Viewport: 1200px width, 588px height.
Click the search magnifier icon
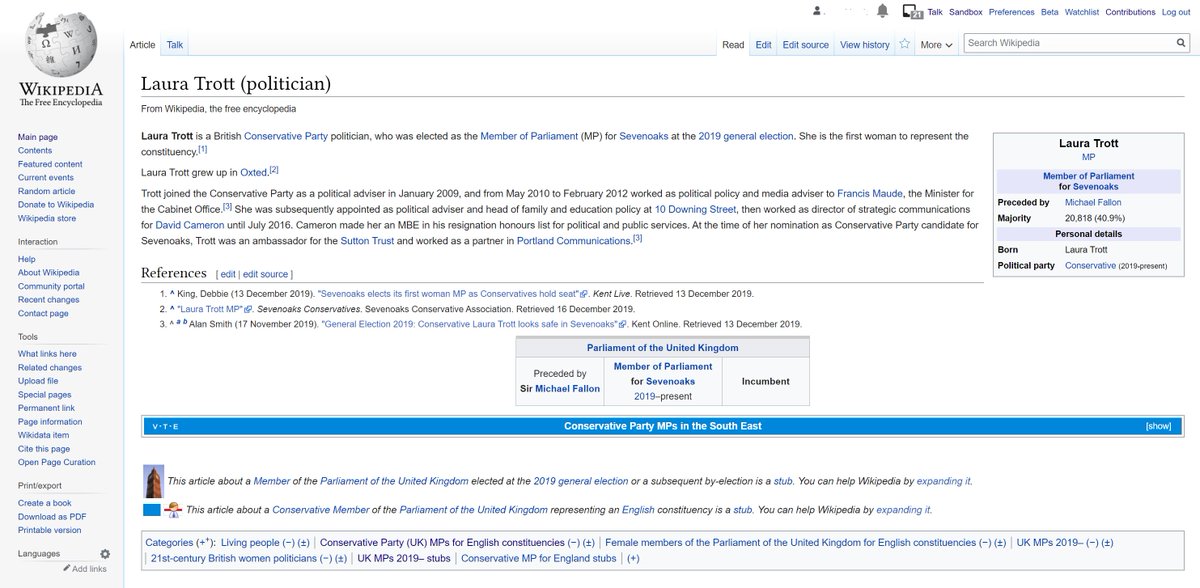pyautogui.click(x=1181, y=43)
